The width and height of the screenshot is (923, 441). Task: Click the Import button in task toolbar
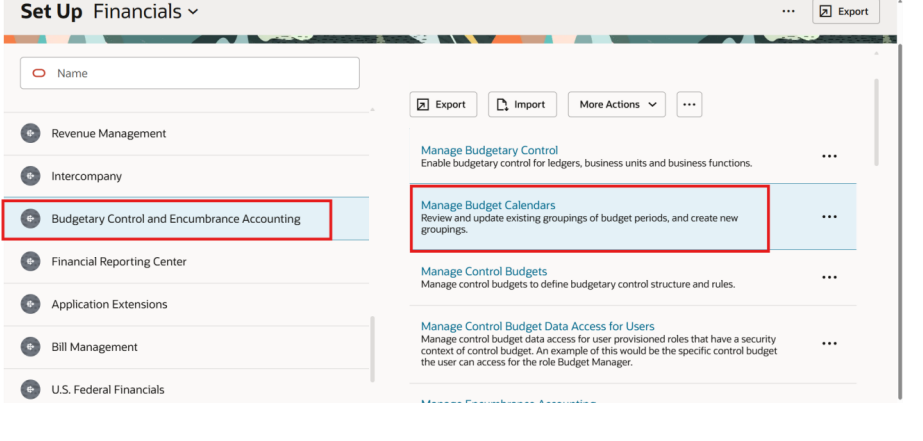click(x=522, y=104)
